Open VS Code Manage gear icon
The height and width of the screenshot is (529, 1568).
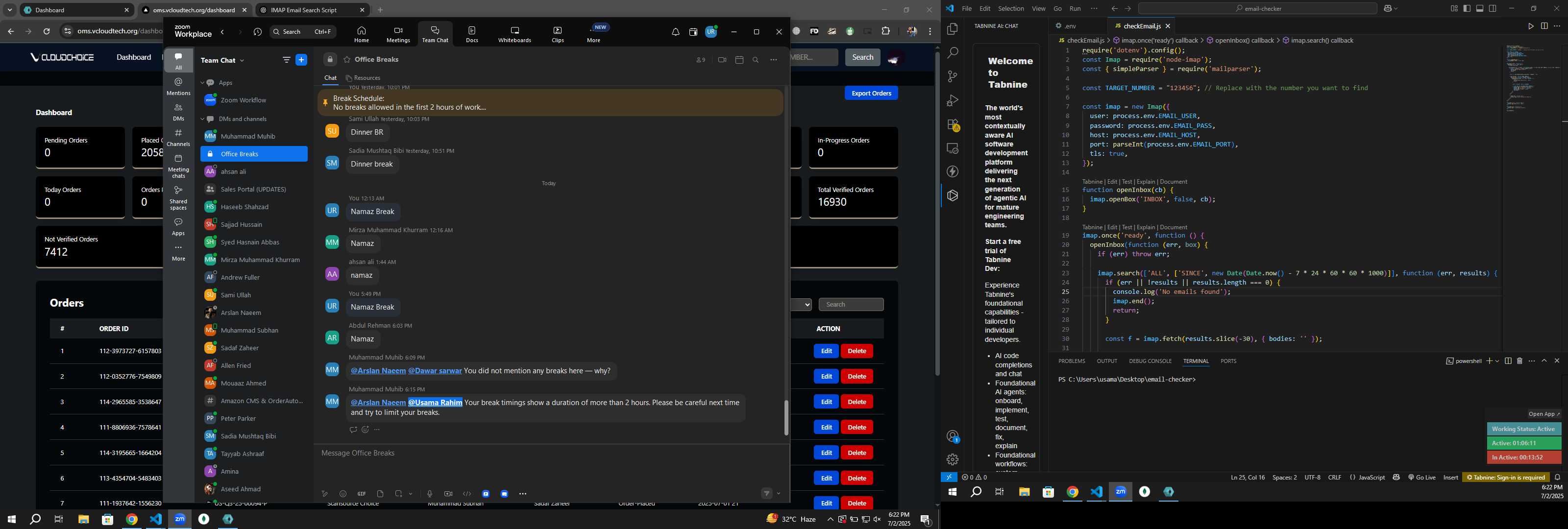953,459
